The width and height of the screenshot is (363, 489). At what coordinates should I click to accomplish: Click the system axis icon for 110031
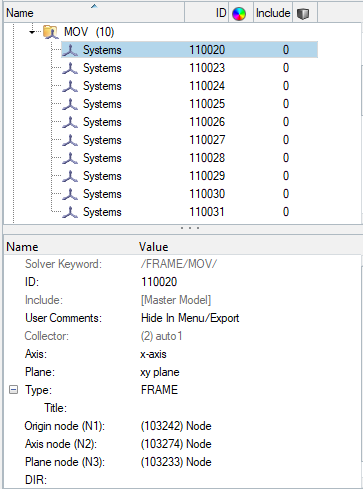tap(70, 212)
